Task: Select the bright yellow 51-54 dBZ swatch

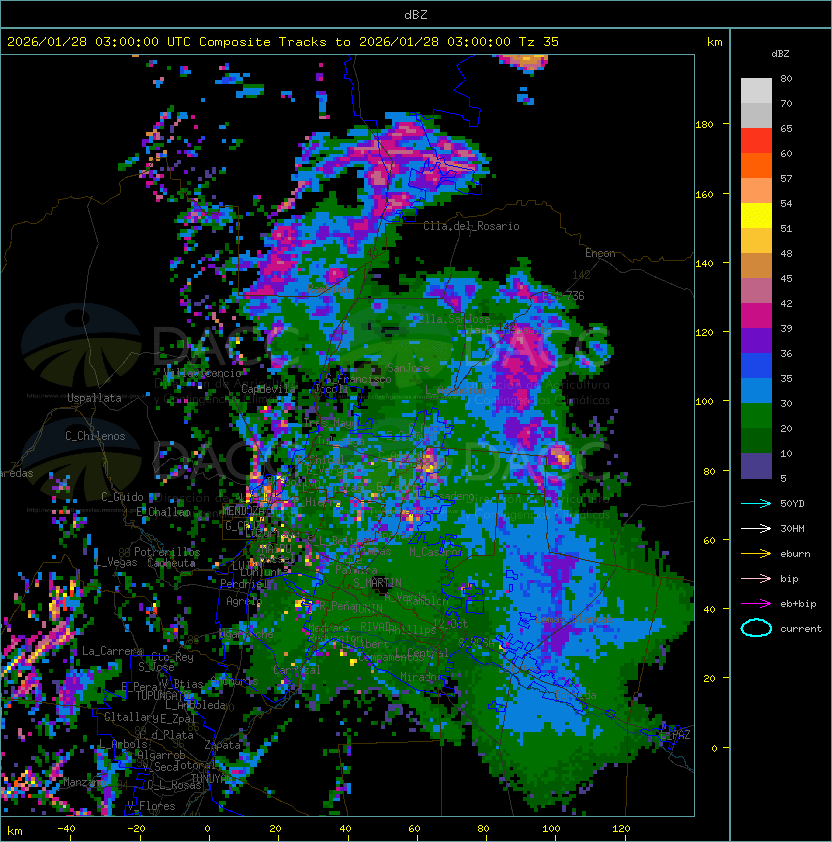Action: click(756, 216)
